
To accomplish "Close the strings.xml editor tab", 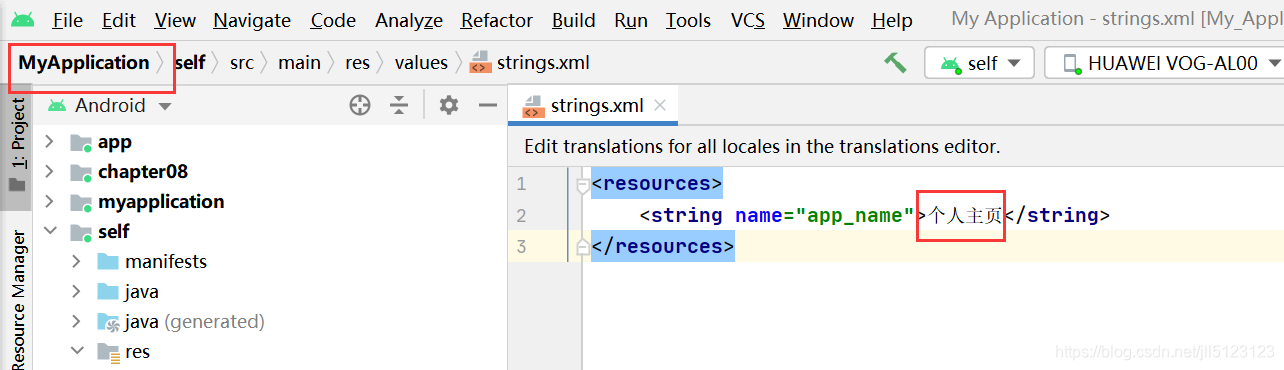I will (x=659, y=106).
